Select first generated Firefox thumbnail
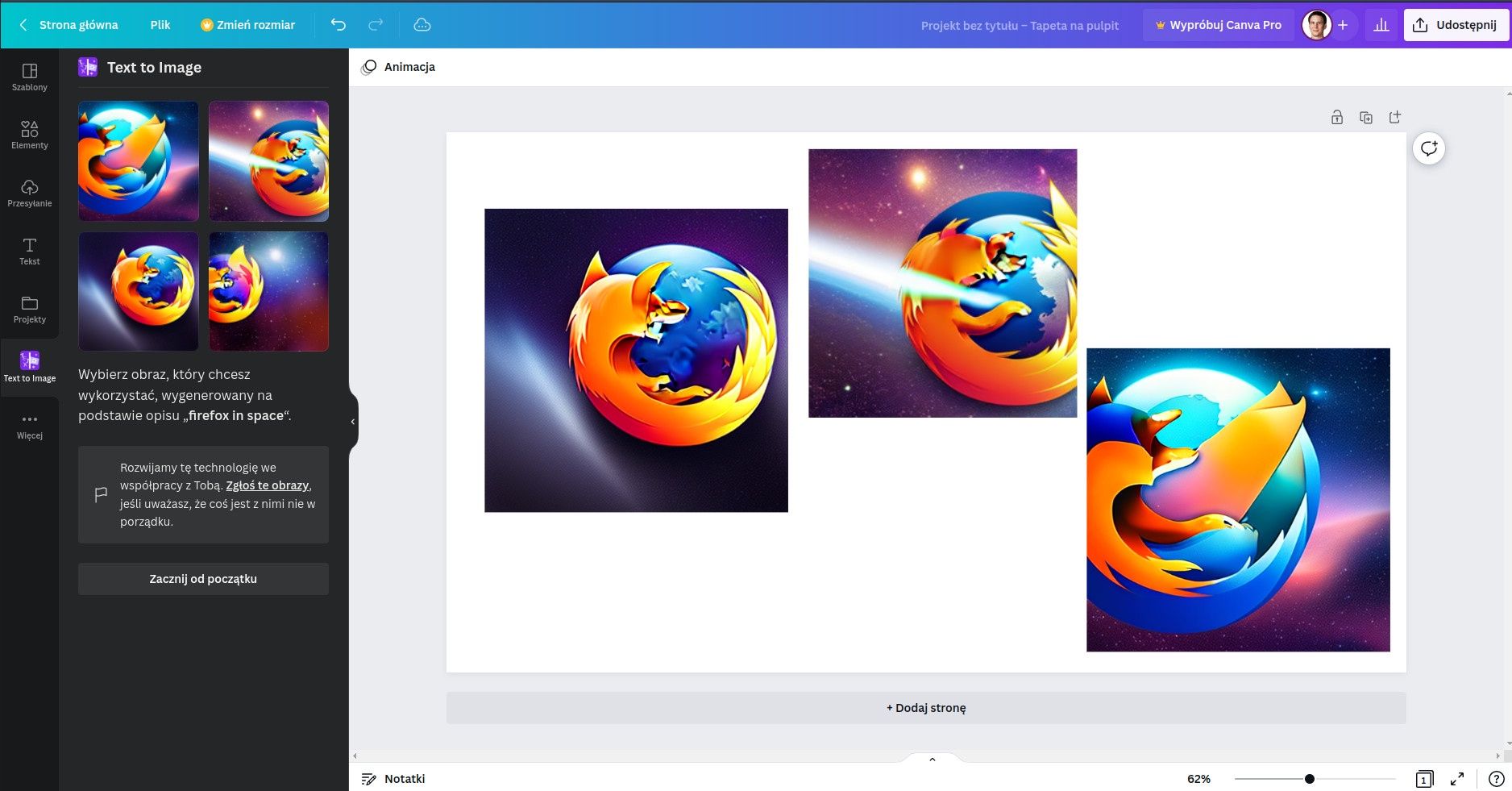The height and width of the screenshot is (791, 1512). [139, 161]
